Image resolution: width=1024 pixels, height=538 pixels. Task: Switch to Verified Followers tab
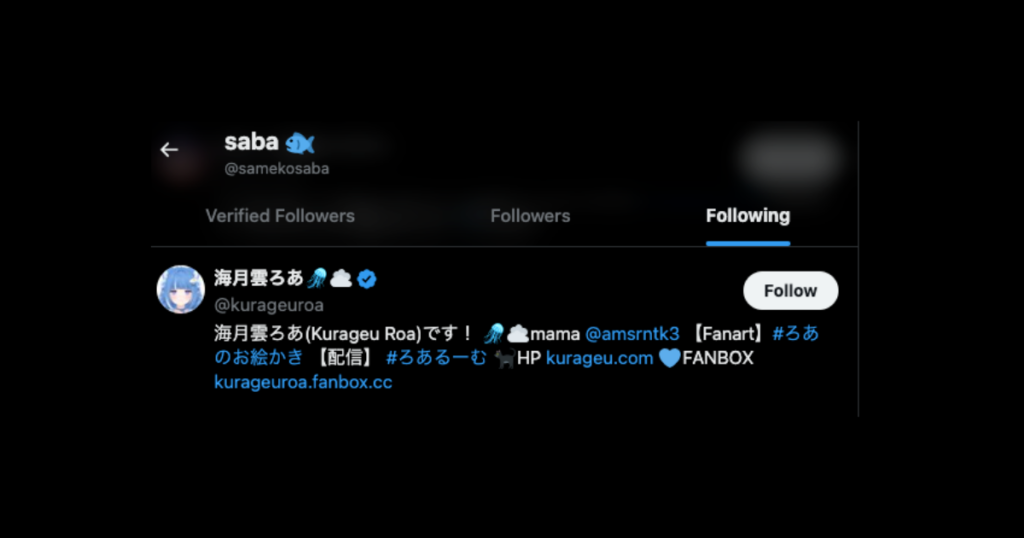point(280,216)
